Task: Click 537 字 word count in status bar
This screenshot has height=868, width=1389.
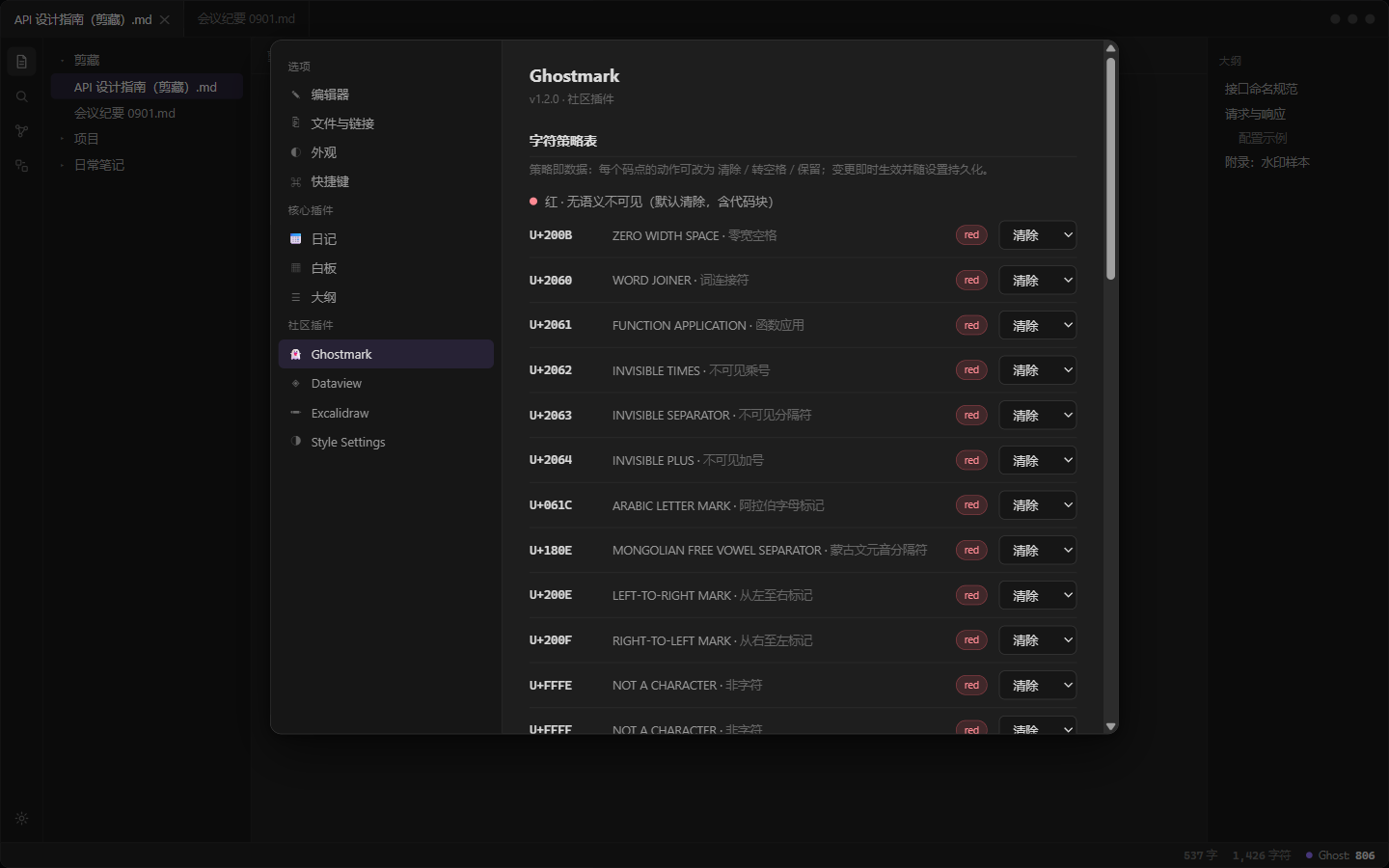Action: click(1200, 855)
